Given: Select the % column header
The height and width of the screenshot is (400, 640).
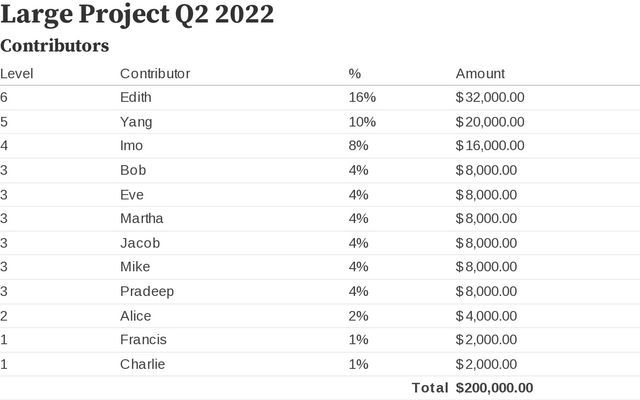Looking at the screenshot, I should tap(354, 73).
